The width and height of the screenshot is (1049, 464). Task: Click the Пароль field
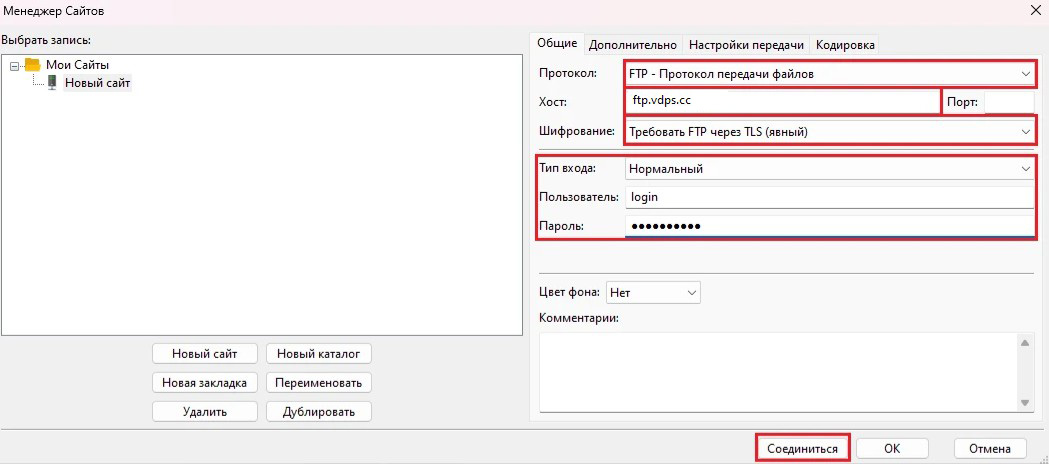click(x=828, y=226)
